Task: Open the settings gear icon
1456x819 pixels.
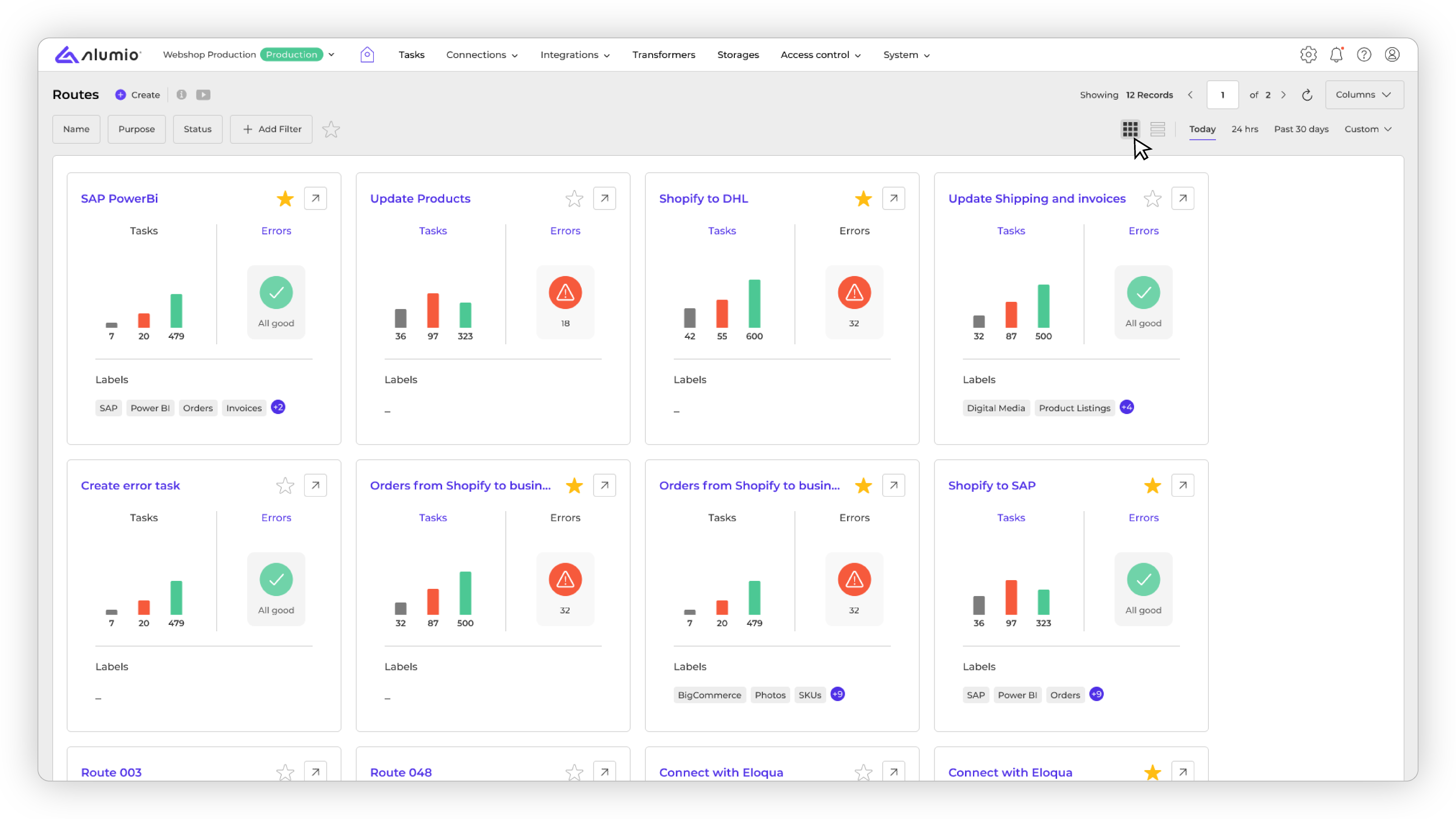Action: coord(1308,55)
